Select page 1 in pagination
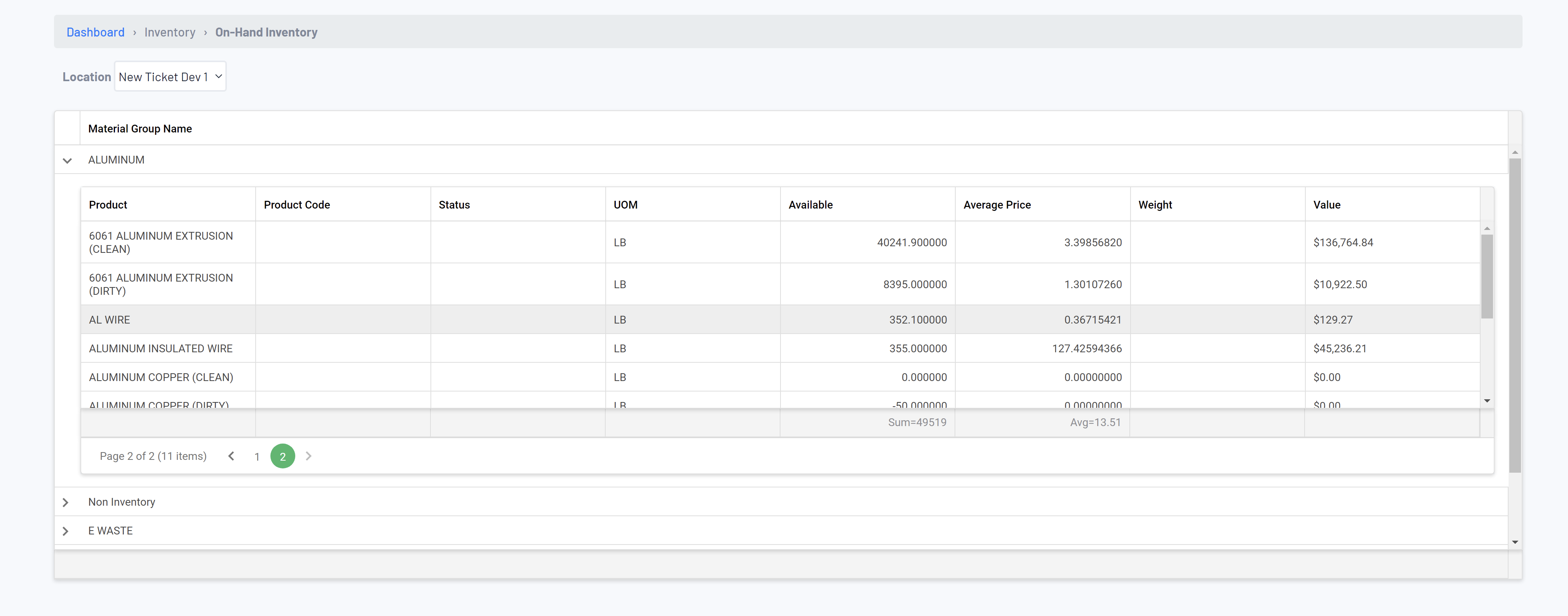Viewport: 1568px width, 616px height. pos(257,456)
